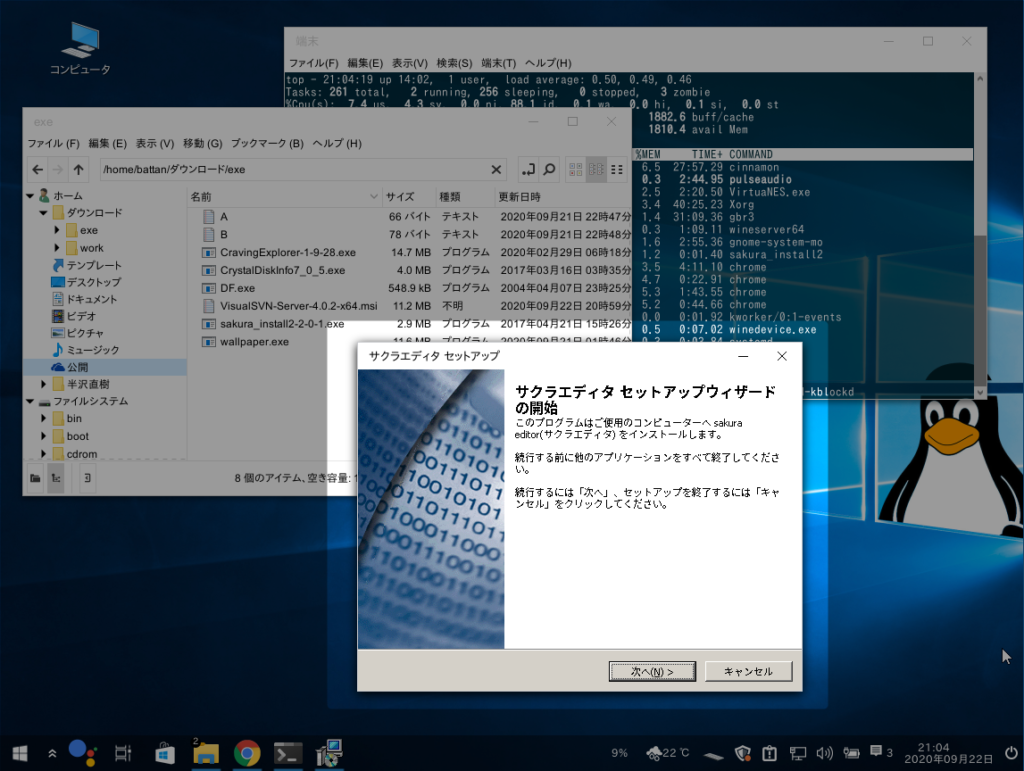Sort files by 名前 column header
This screenshot has height=771, width=1024.
pos(284,197)
